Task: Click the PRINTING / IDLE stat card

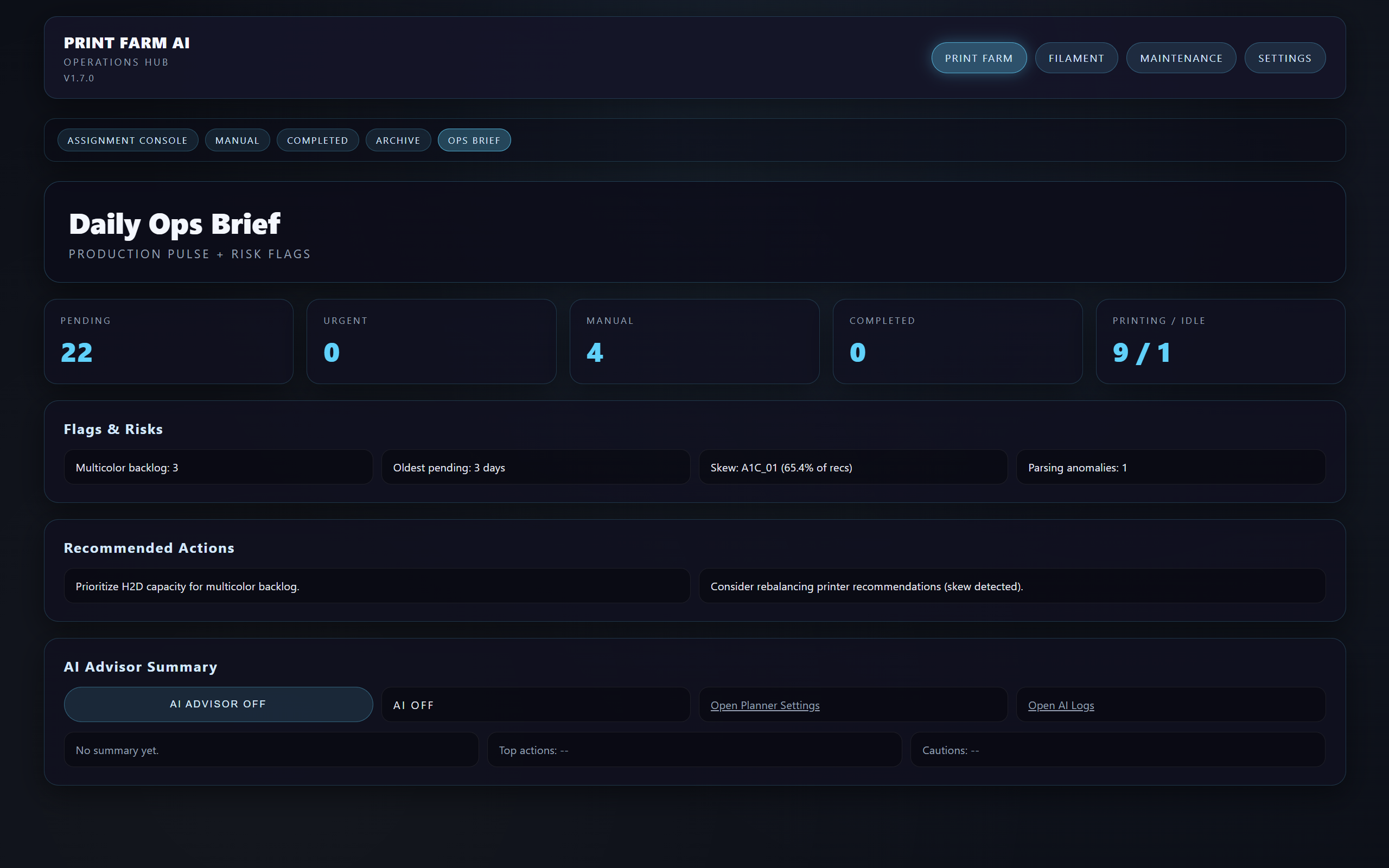Action: (x=1220, y=341)
